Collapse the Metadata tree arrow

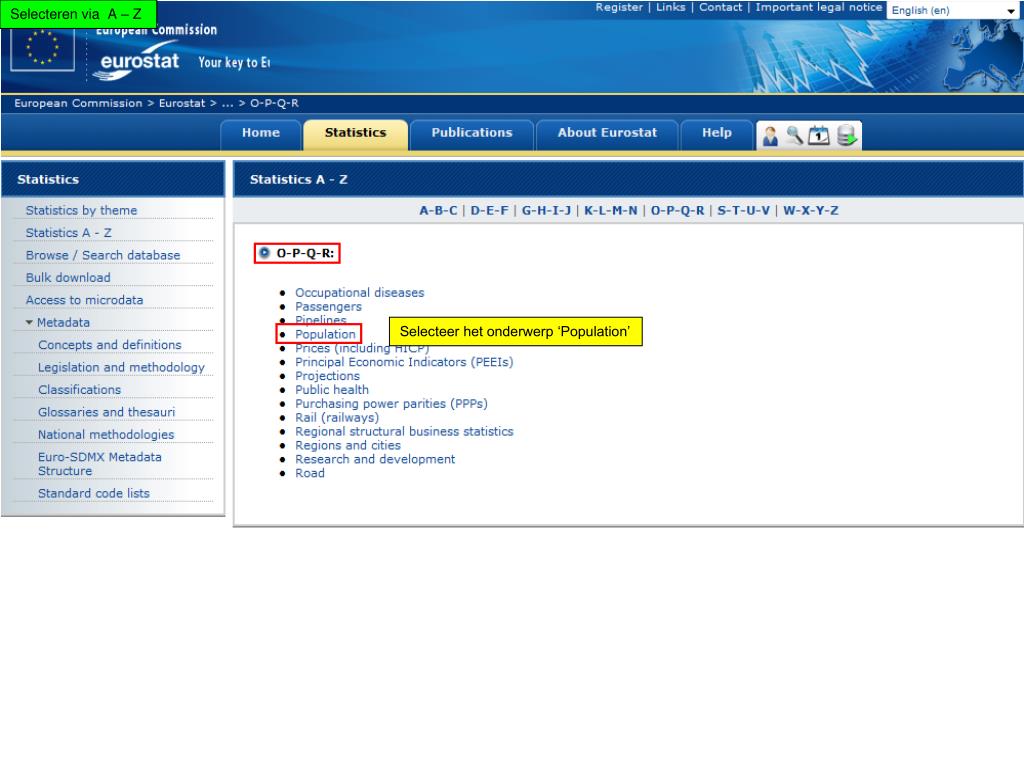tap(29, 323)
